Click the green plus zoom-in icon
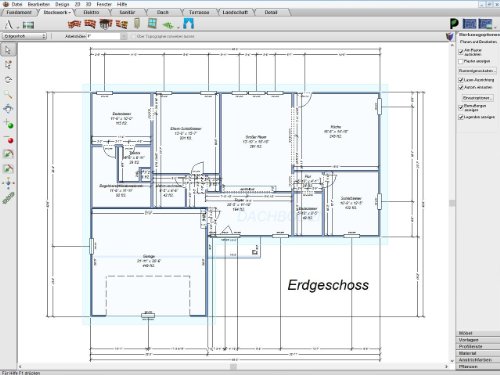Viewport: 500px width, 375px height. click(8, 124)
